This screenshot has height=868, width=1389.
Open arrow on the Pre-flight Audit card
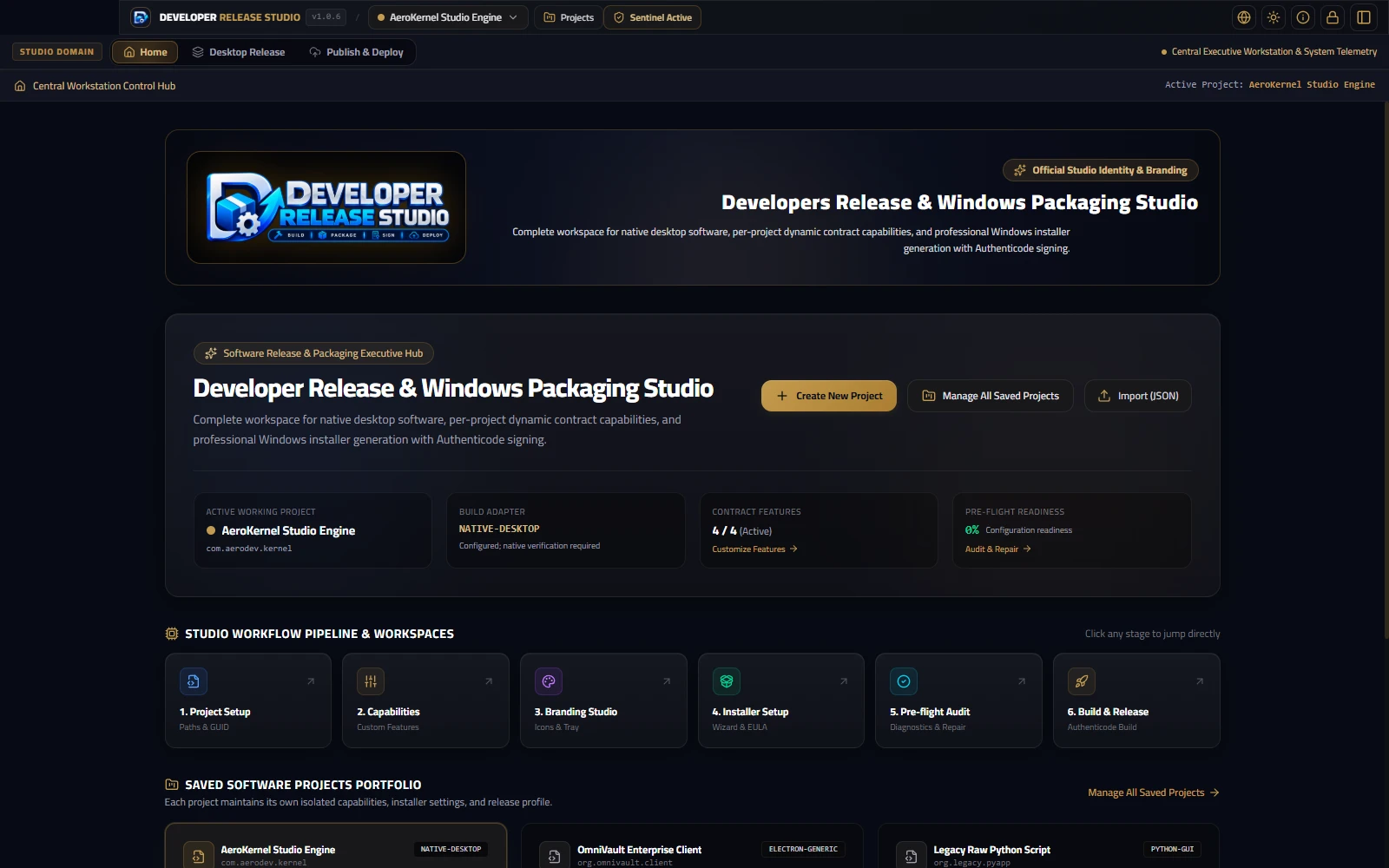(x=1022, y=681)
